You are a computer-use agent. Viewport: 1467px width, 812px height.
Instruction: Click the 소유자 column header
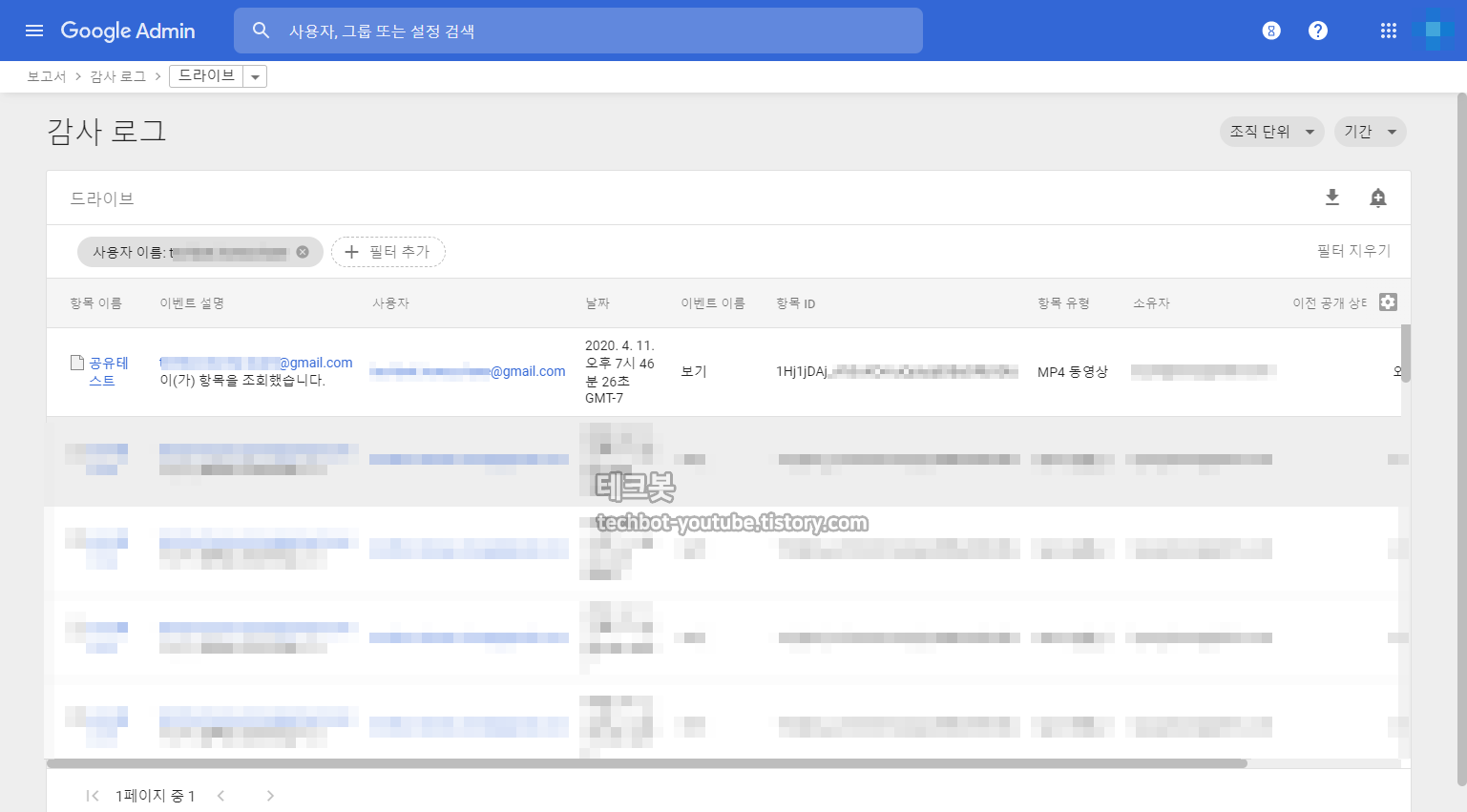pos(1151,303)
